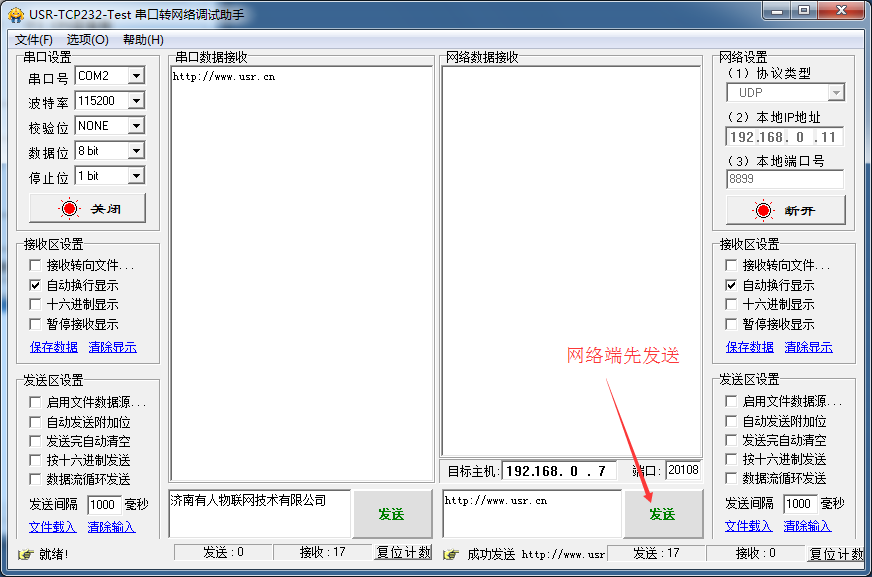Open the 串口号 COM2 dropdown
872x577 pixels.
click(x=136, y=76)
